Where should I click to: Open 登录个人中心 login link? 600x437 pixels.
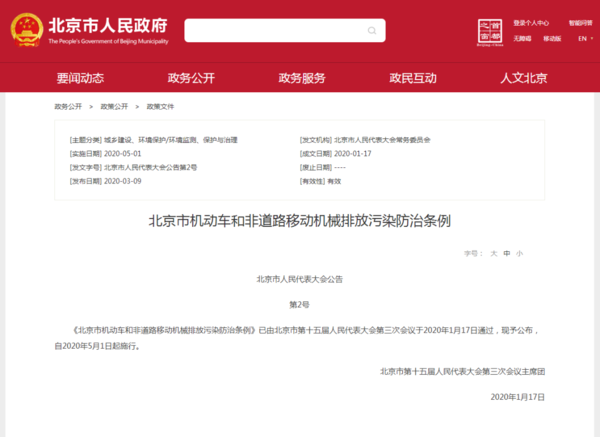point(531,22)
